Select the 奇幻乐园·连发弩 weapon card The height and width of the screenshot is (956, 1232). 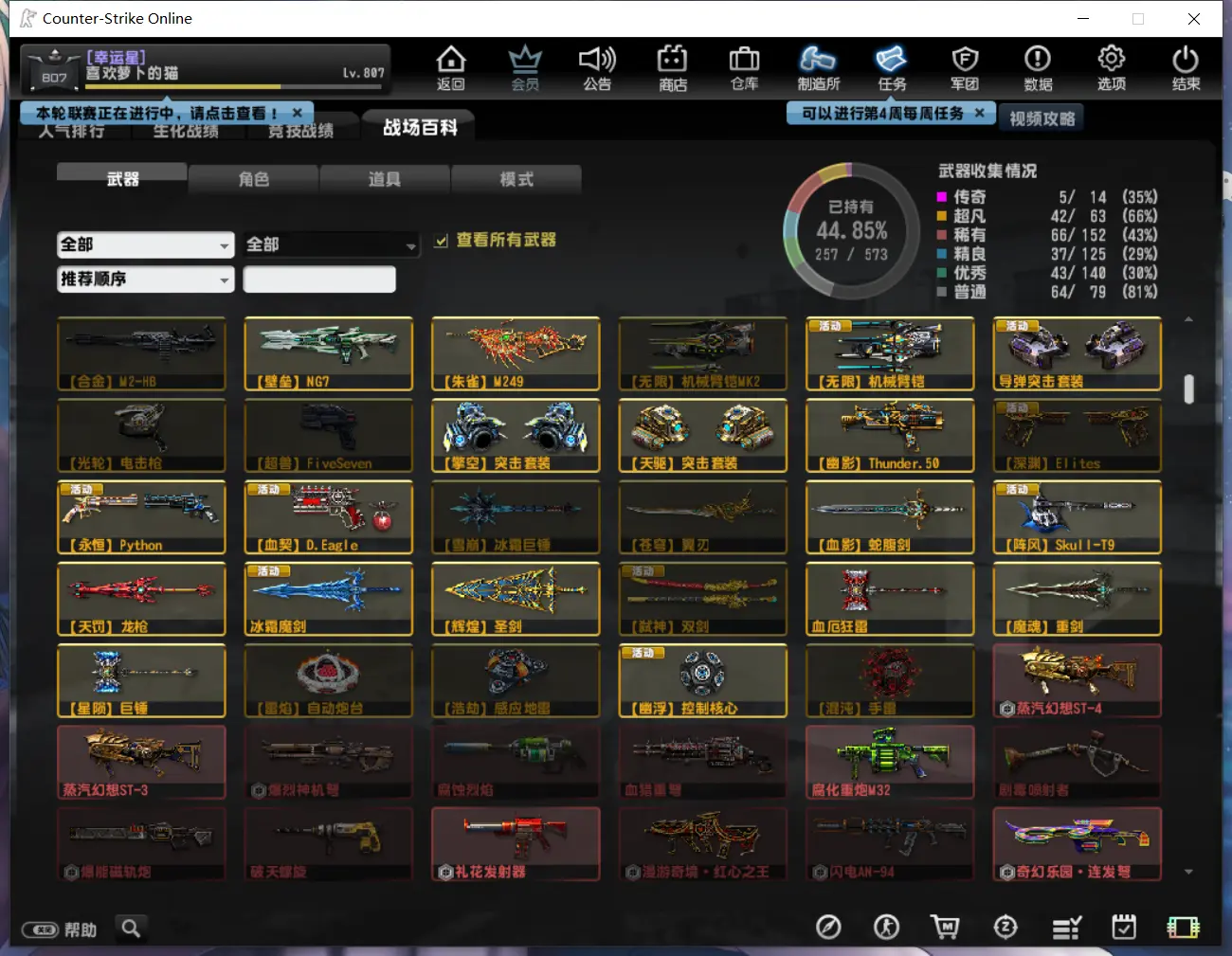(1078, 844)
